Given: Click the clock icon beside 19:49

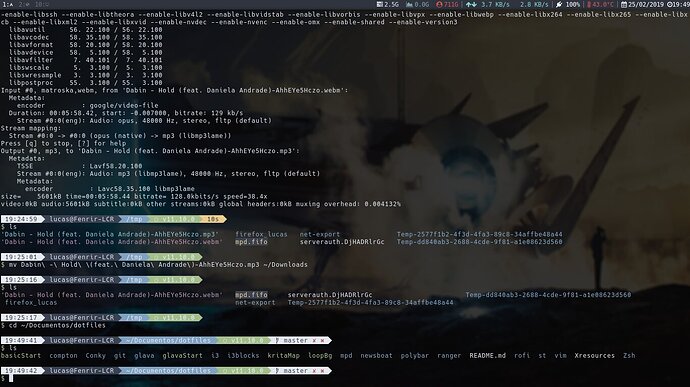Looking at the screenshot, I should coord(669,4).
